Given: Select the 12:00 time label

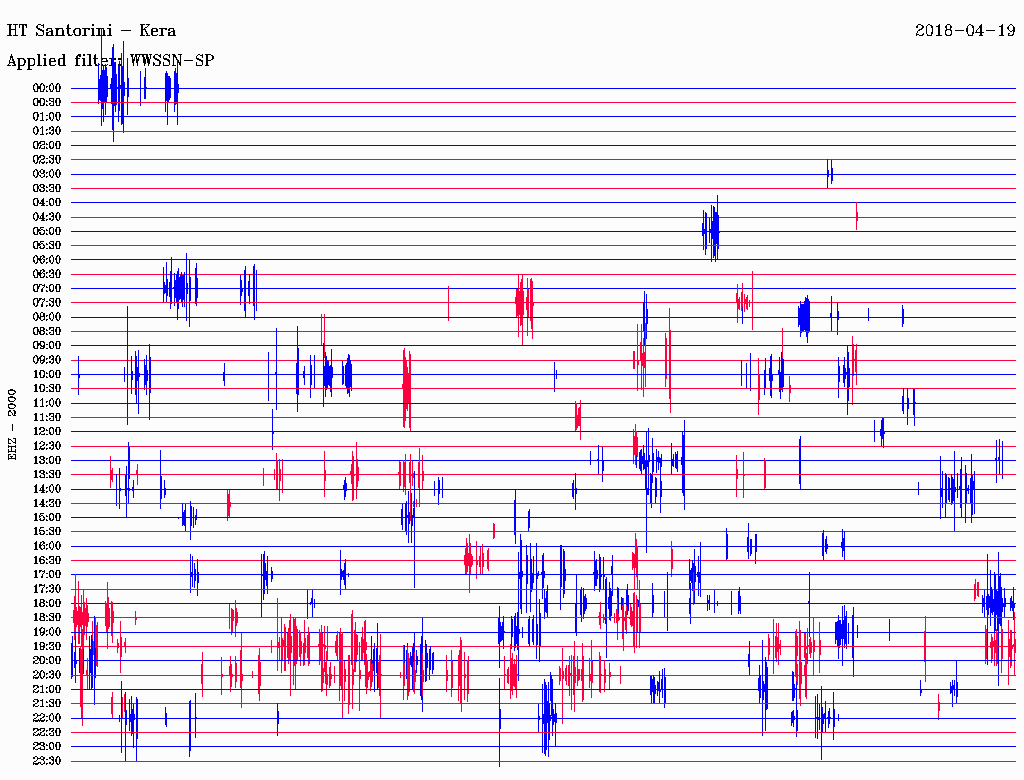Looking at the screenshot, I should point(47,431).
